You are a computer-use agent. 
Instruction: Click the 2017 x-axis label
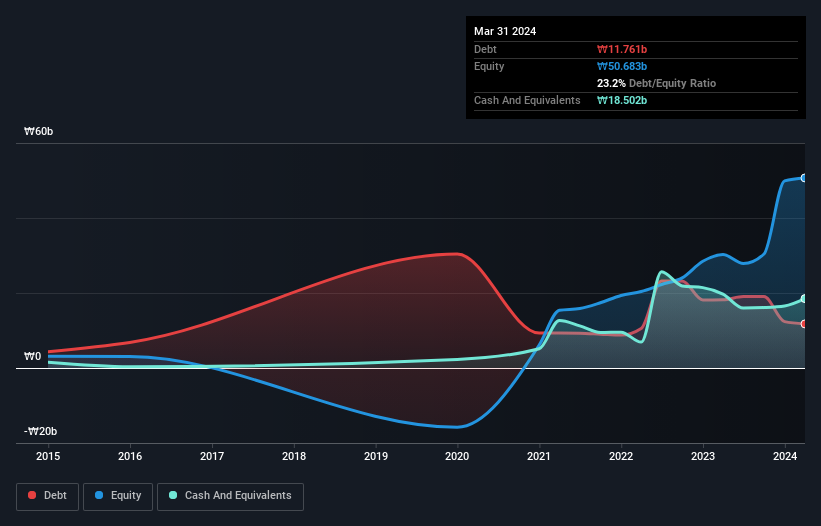click(x=212, y=456)
